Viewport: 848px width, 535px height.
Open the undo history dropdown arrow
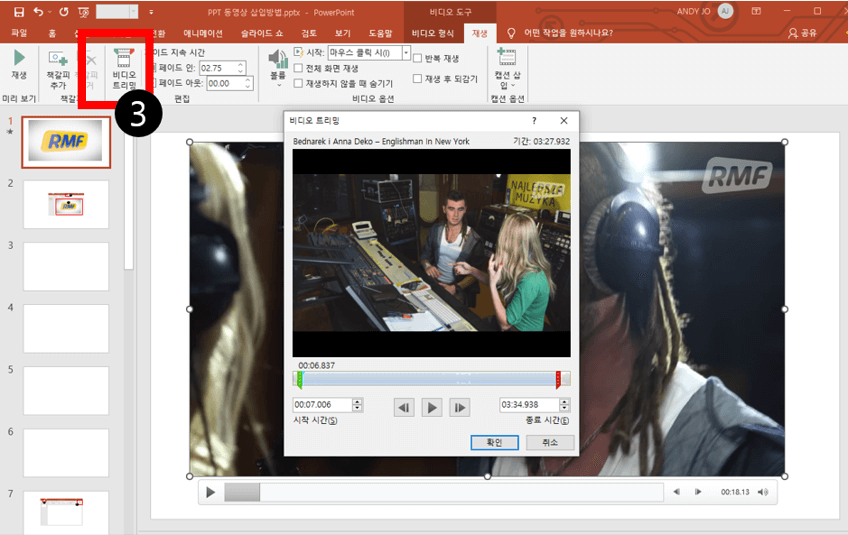(49, 12)
